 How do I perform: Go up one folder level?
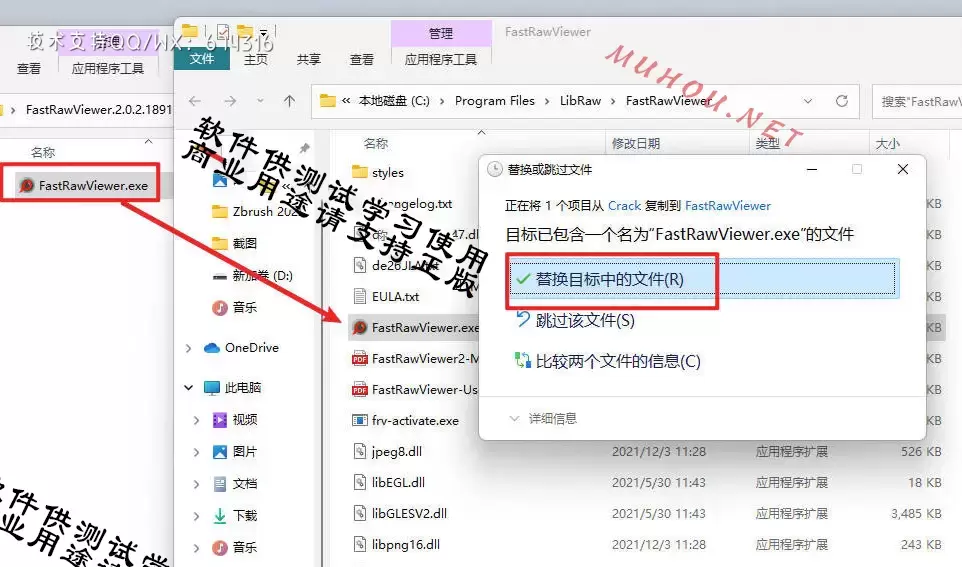[290, 101]
